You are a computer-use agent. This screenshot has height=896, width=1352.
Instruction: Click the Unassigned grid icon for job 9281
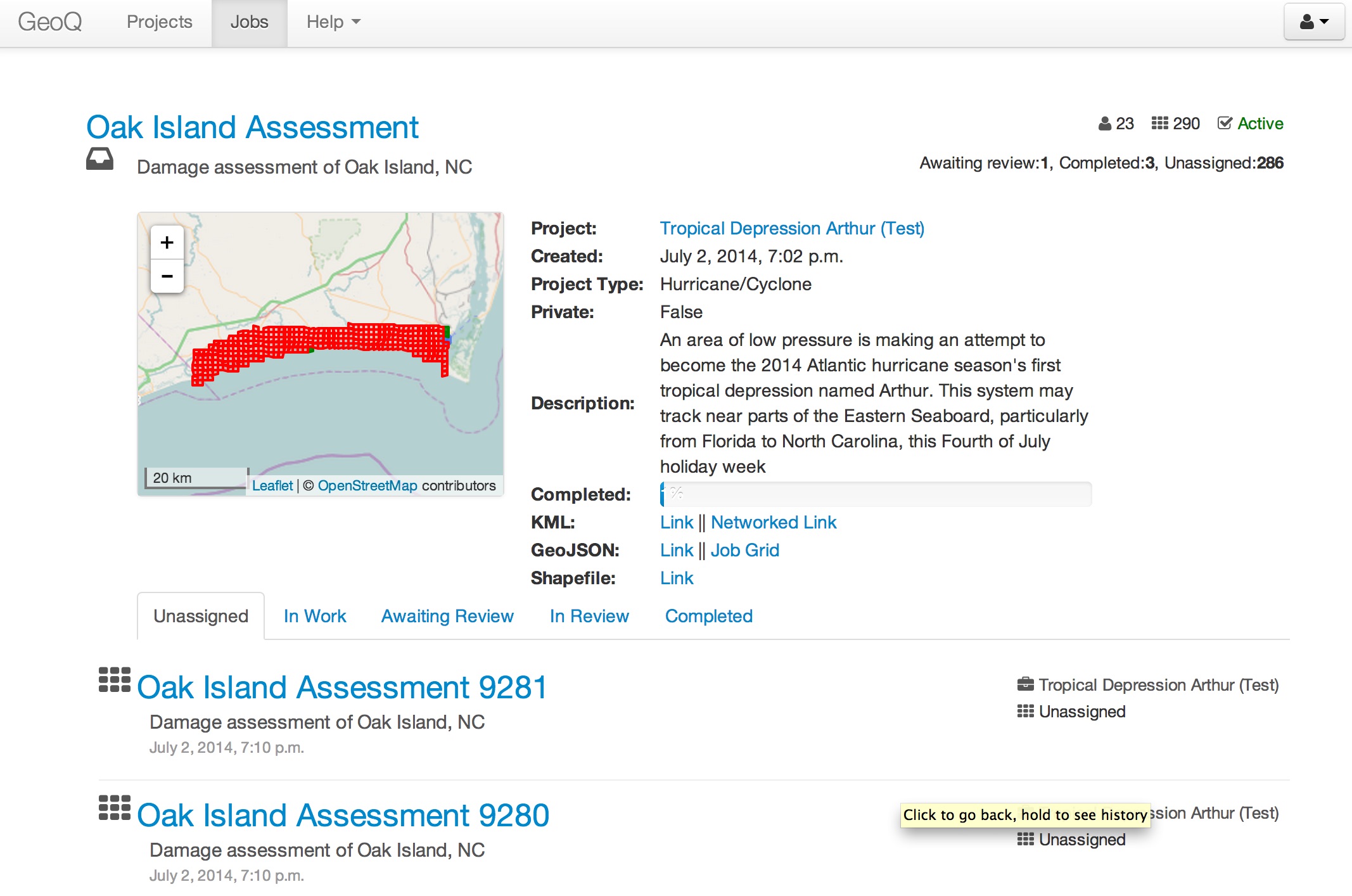pyautogui.click(x=1024, y=711)
